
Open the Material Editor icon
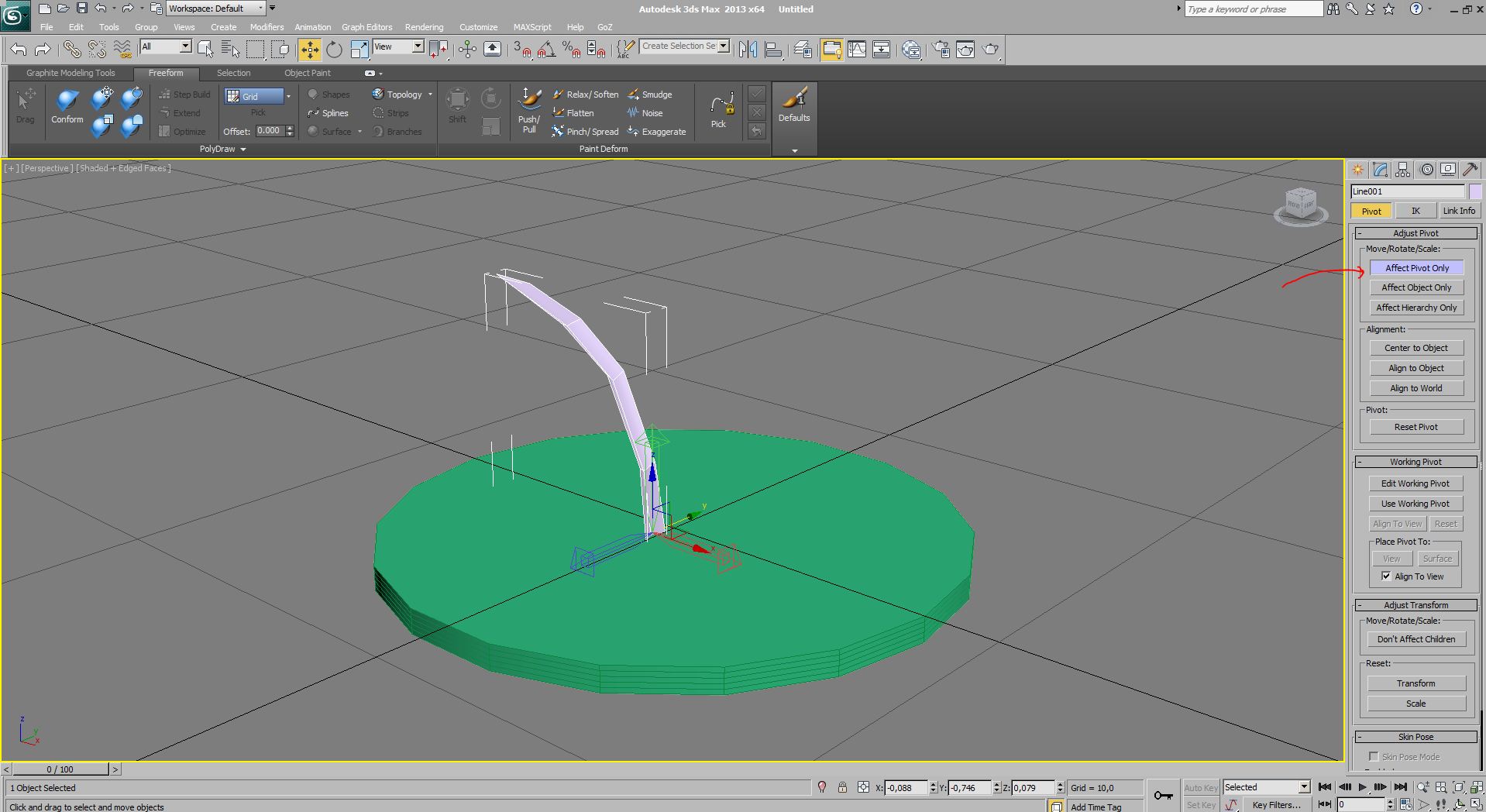[x=911, y=50]
